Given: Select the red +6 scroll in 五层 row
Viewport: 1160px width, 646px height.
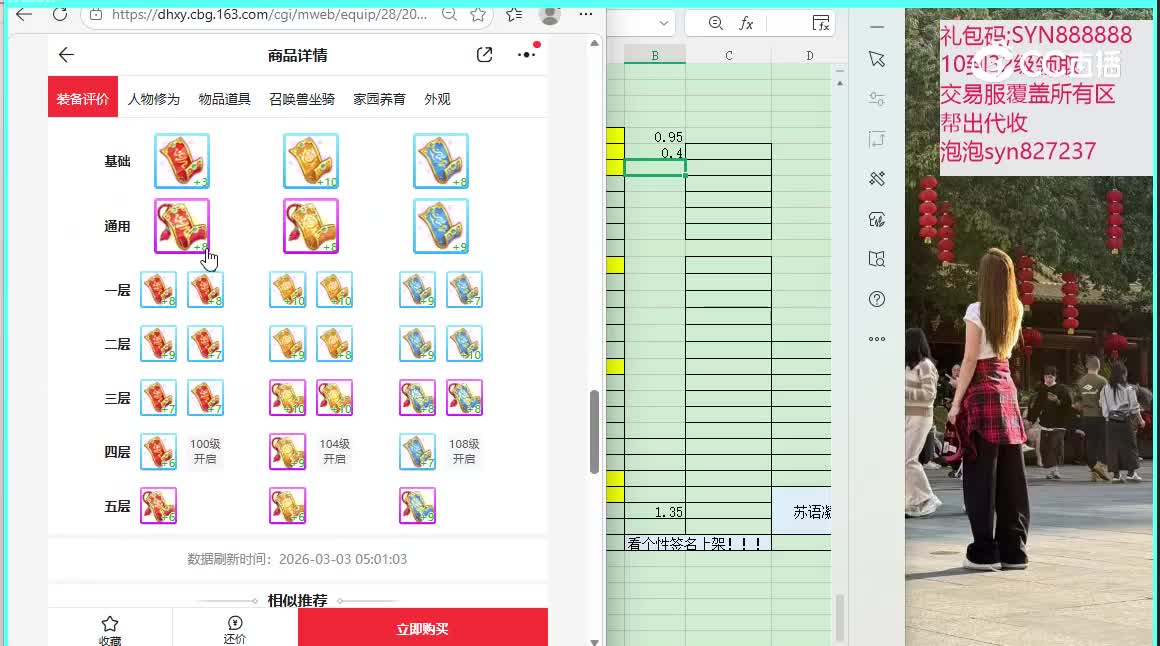Looking at the screenshot, I should pos(158,505).
